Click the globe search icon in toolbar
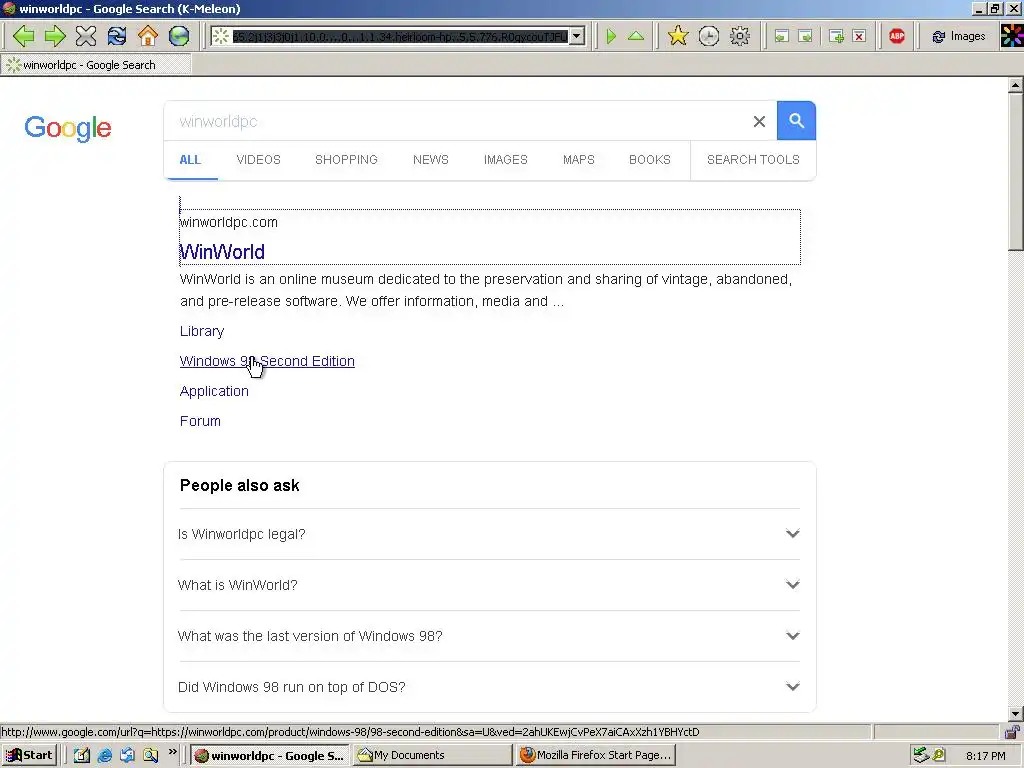 [x=179, y=36]
